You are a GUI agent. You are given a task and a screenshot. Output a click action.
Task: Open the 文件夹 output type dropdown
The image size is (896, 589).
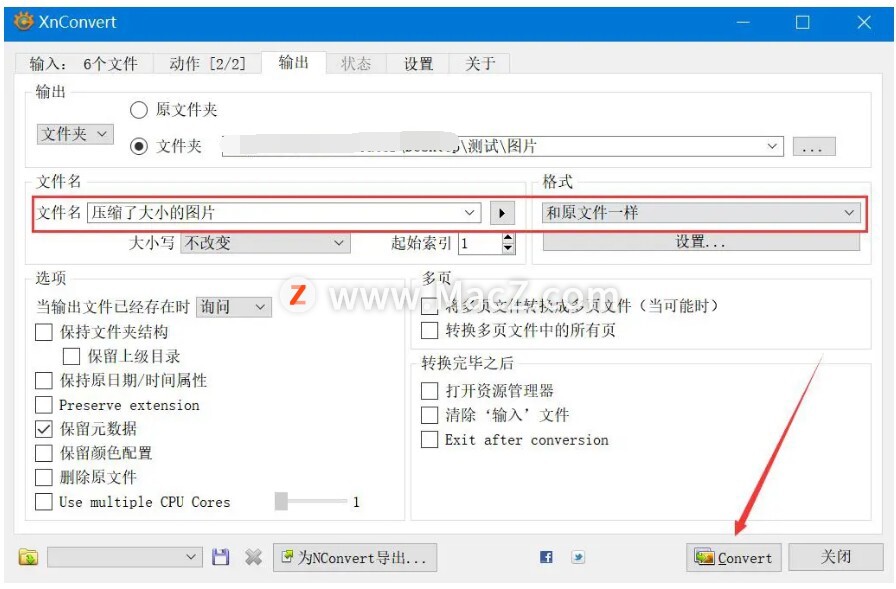tap(75, 134)
